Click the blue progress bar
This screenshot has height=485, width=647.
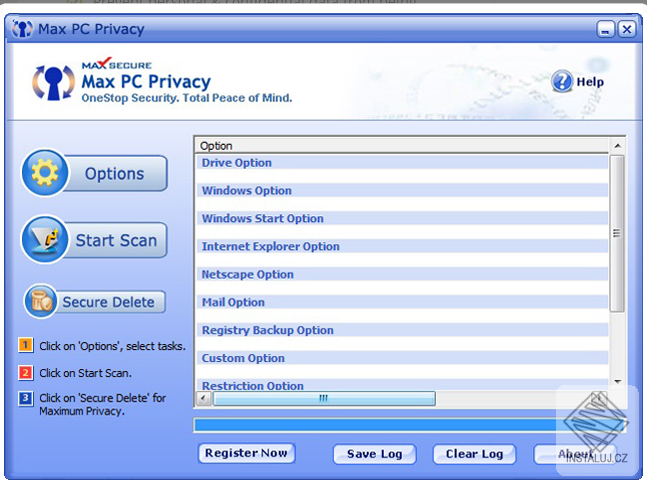[x=410, y=425]
